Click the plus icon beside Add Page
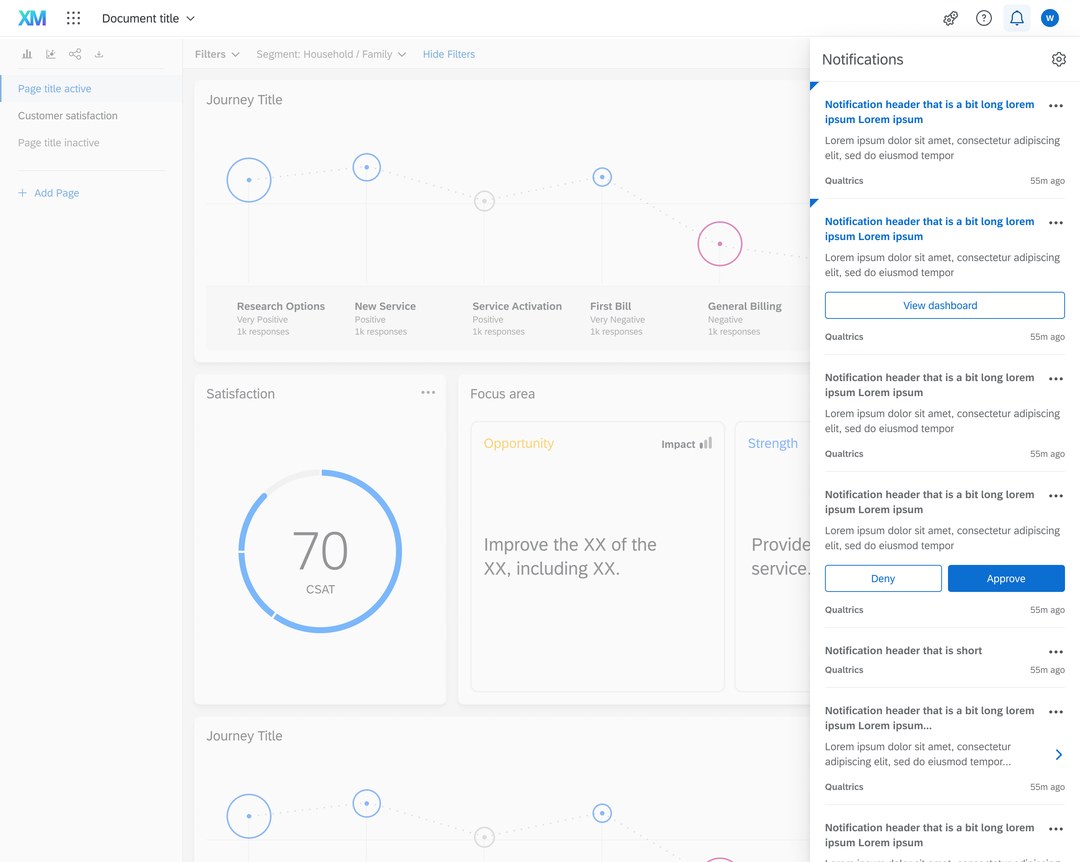 click(22, 193)
